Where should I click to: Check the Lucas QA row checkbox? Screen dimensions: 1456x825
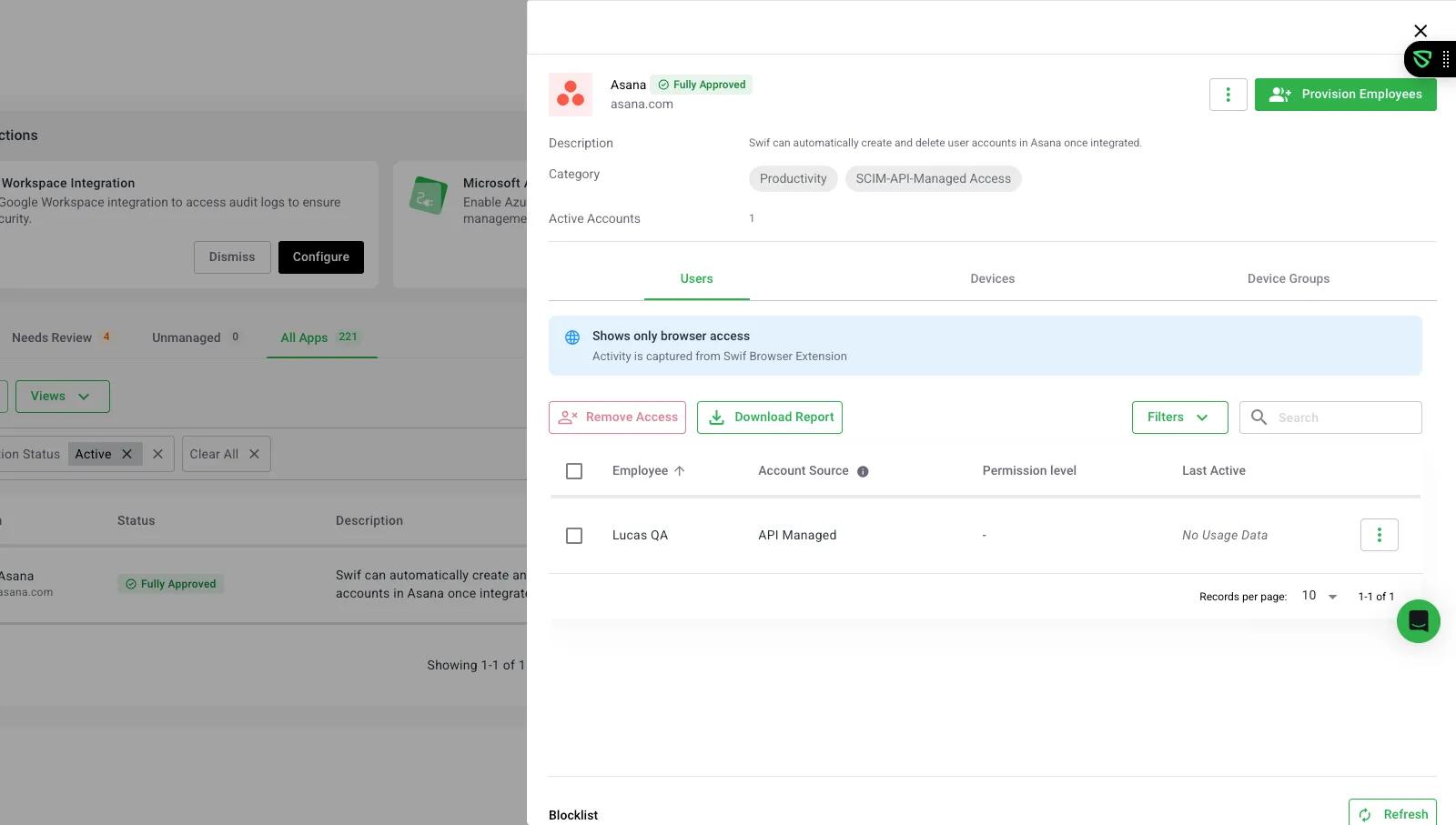coord(574,536)
